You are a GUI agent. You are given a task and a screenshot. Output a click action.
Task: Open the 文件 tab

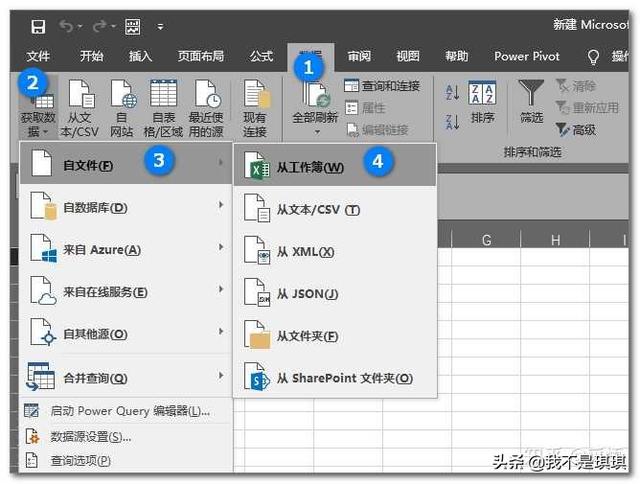tap(38, 56)
